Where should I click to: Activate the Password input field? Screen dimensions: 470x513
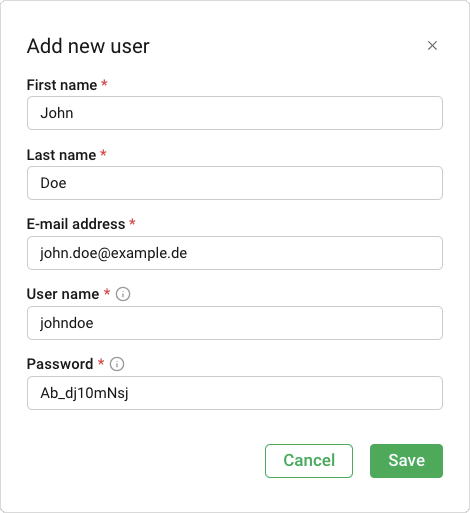235,393
